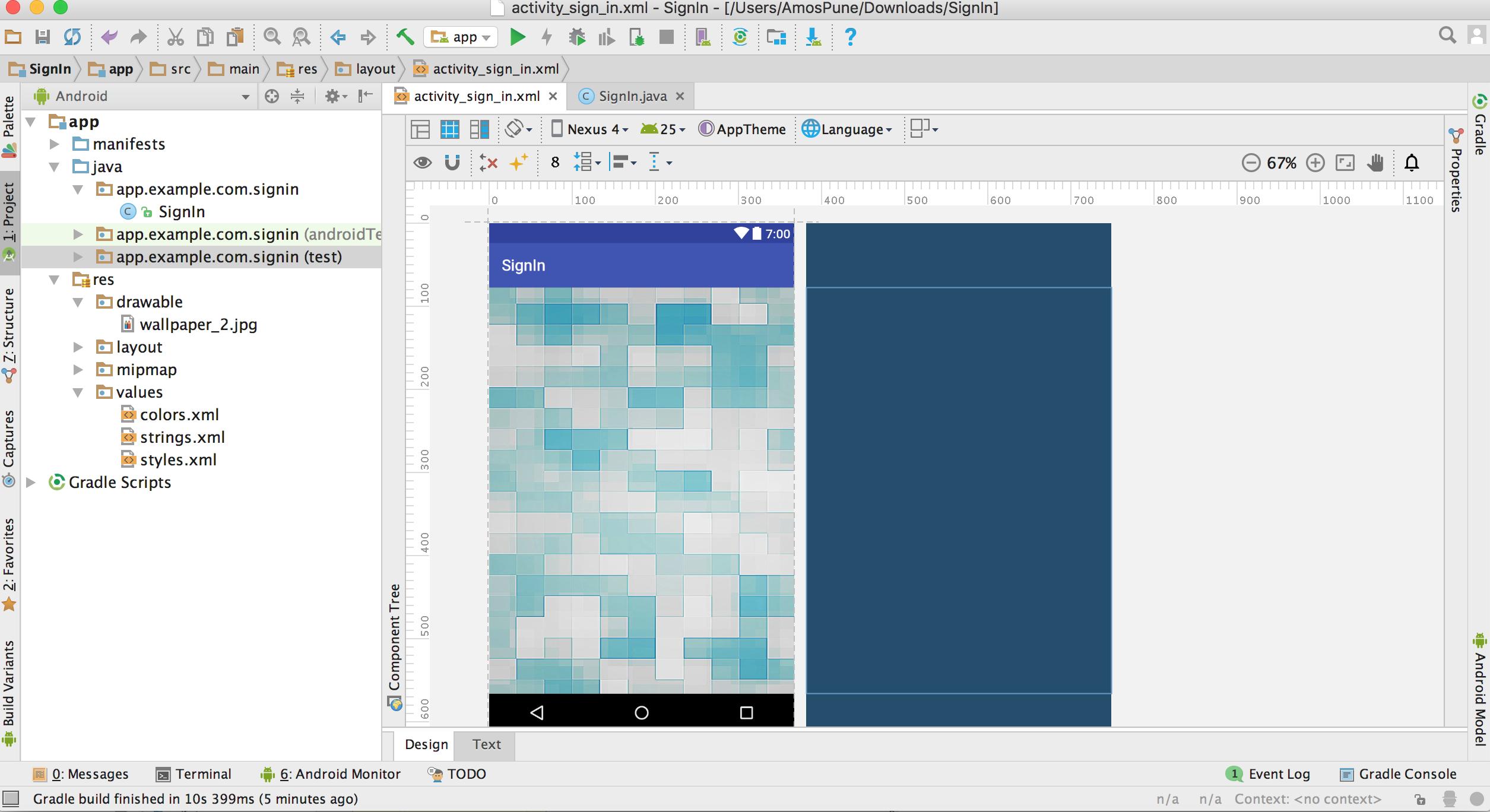The height and width of the screenshot is (812, 1490).
Task: Click the zoom in button in editor
Action: 1316,162
